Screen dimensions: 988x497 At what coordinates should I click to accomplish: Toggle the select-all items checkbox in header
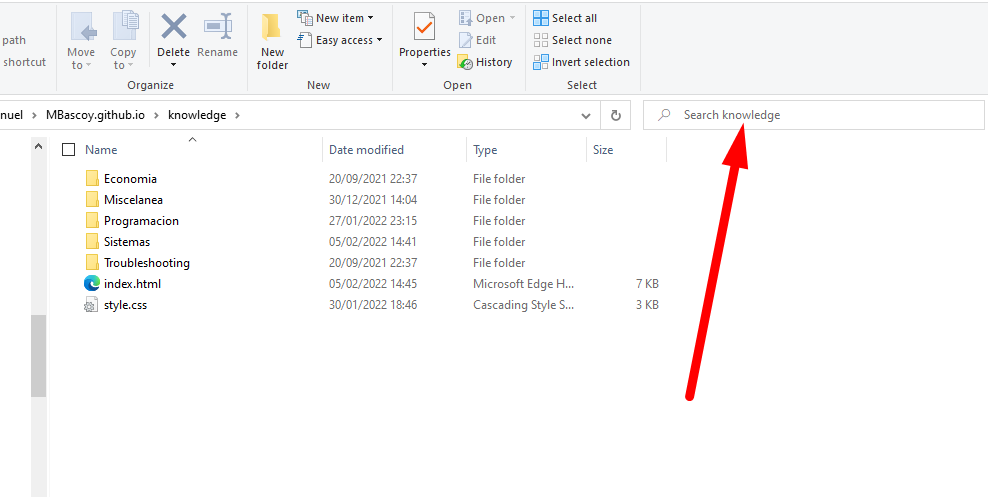point(69,150)
